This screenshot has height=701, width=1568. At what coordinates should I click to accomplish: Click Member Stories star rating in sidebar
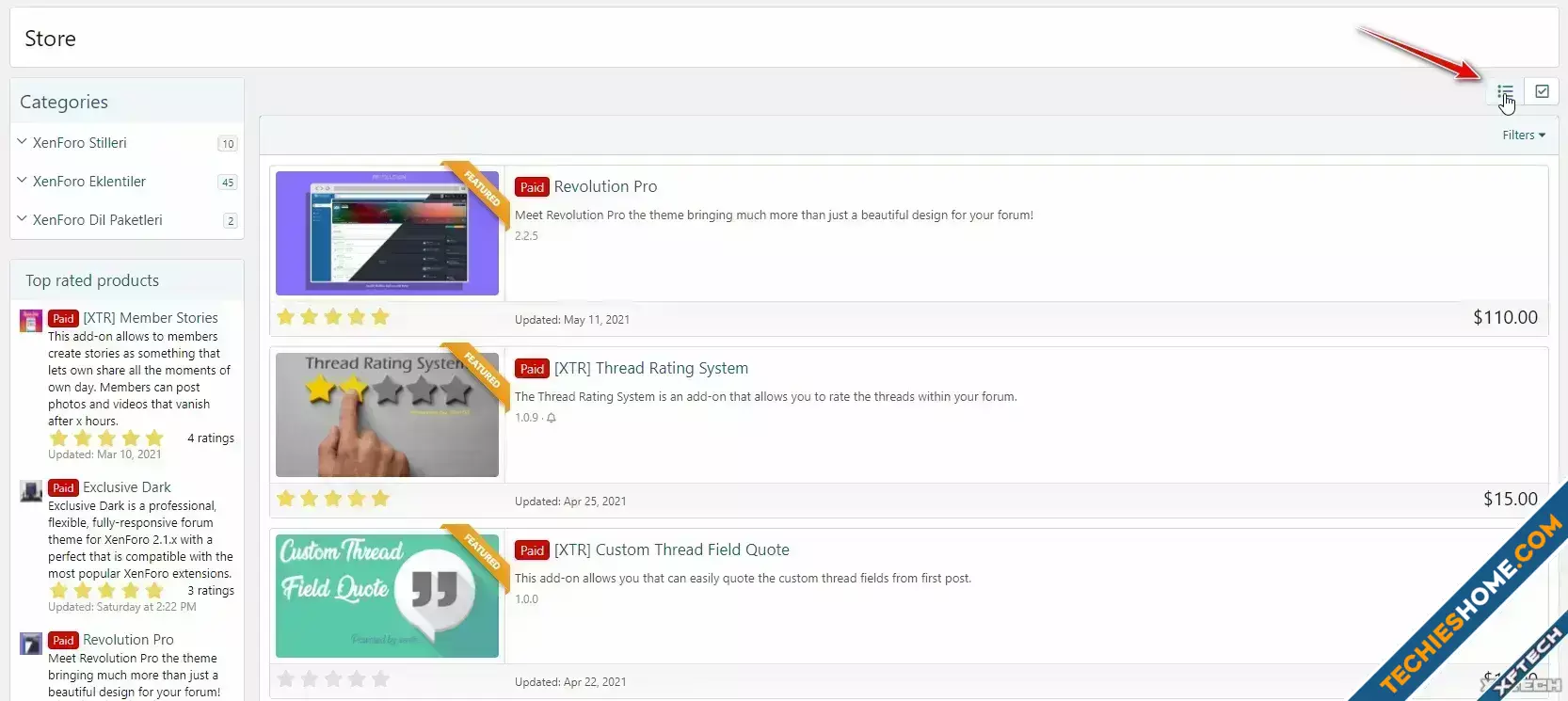click(x=106, y=438)
